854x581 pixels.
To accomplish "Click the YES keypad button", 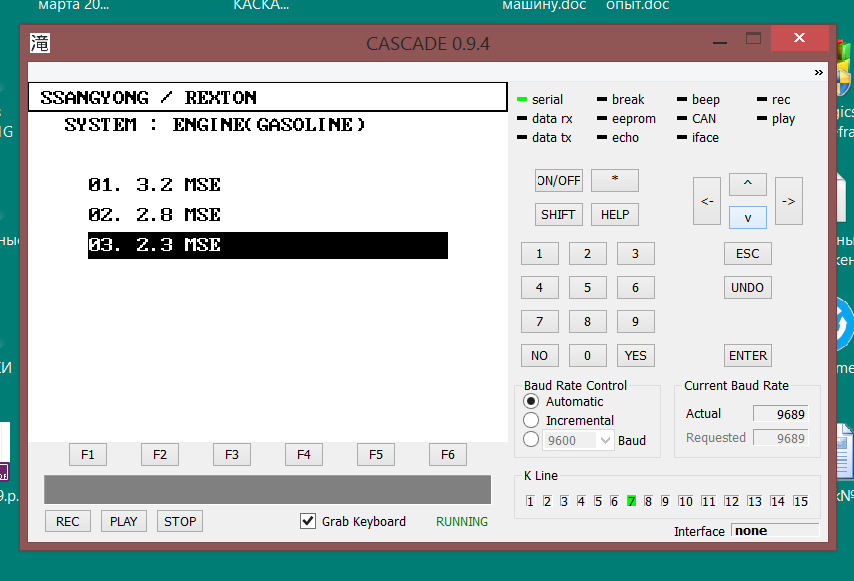I will click(x=636, y=356).
